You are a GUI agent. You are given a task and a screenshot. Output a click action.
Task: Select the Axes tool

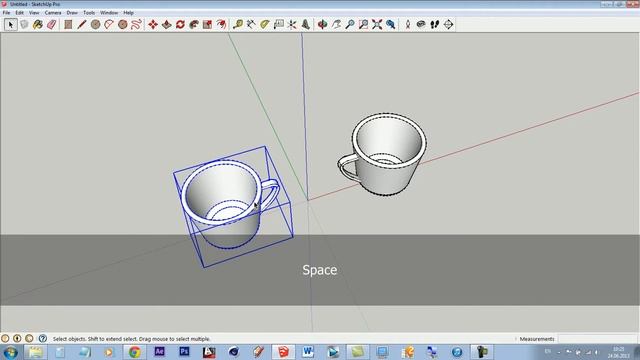292,24
